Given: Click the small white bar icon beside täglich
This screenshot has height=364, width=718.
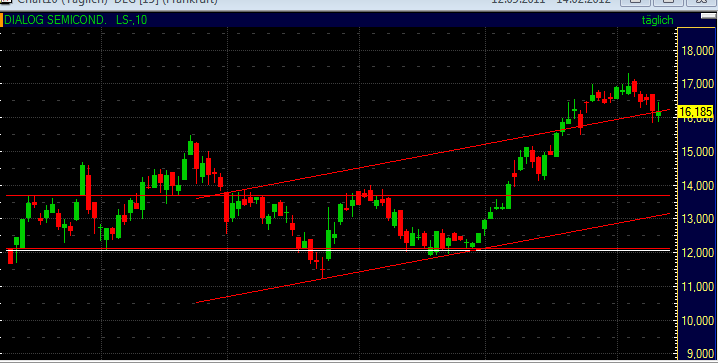Looking at the screenshot, I should point(708,16).
